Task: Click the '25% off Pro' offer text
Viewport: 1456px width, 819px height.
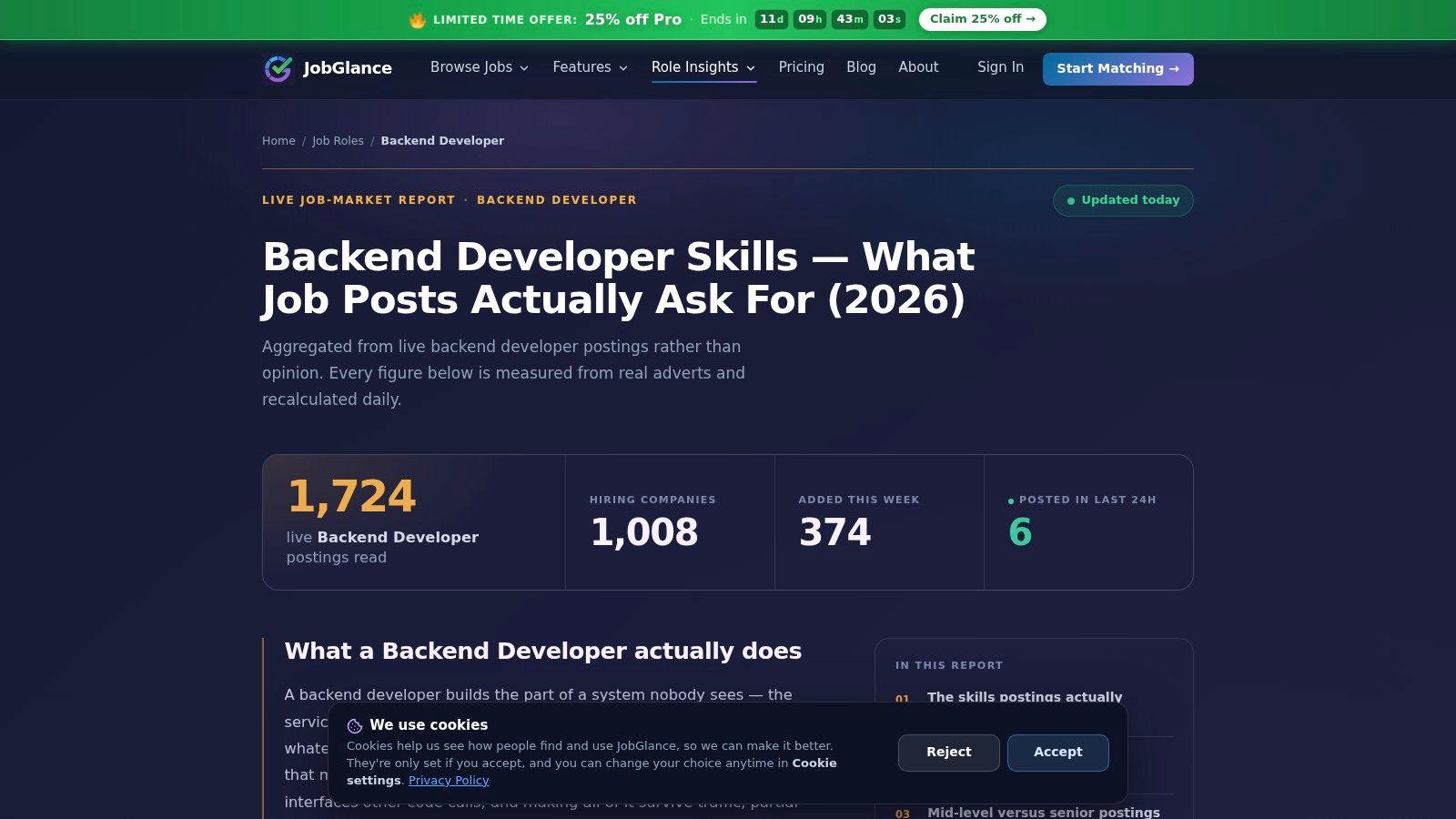Action: [633, 19]
